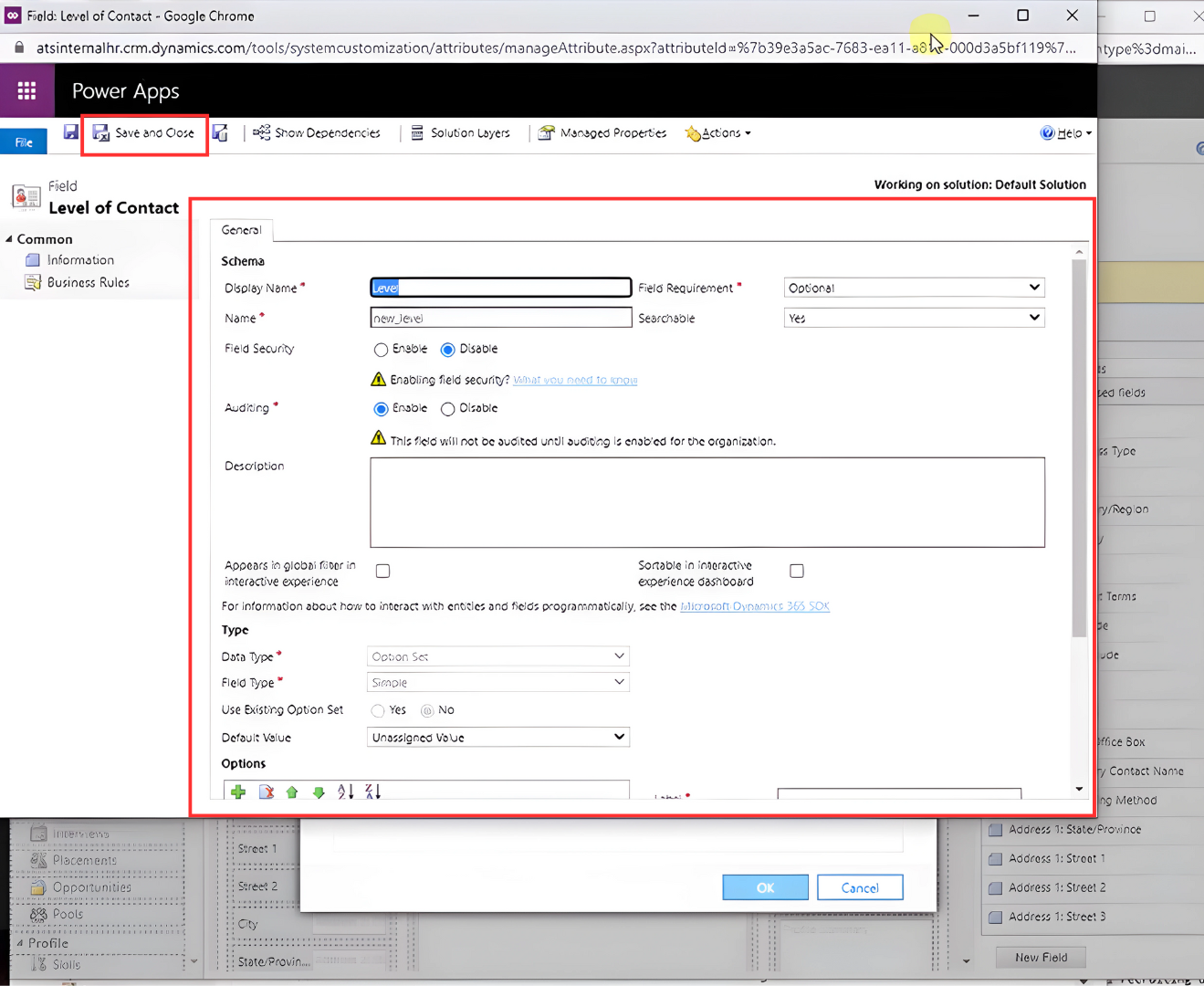Click the Description text area
The image size is (1204, 986).
coord(707,502)
